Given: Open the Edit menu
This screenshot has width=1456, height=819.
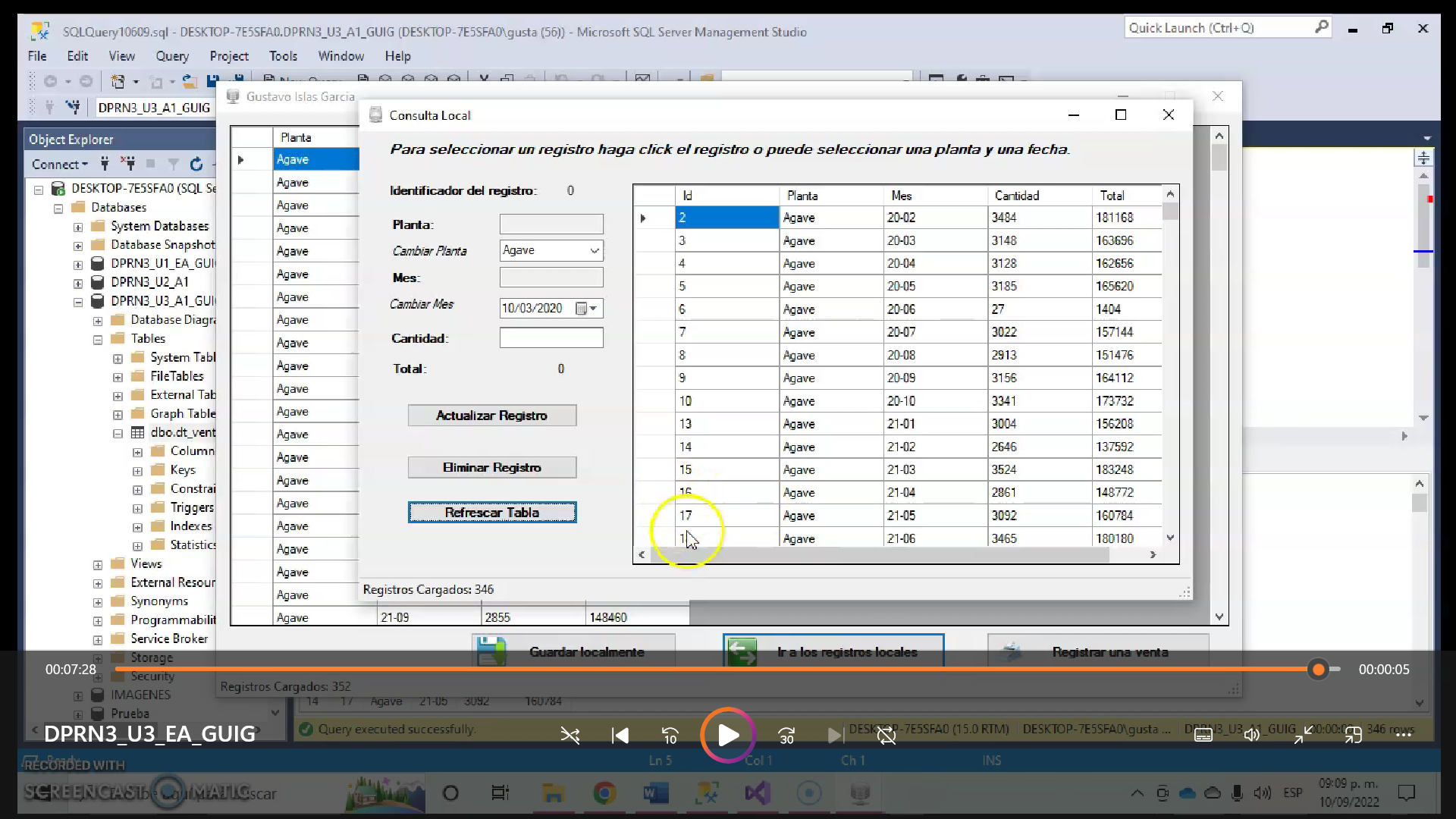Looking at the screenshot, I should [x=77, y=56].
